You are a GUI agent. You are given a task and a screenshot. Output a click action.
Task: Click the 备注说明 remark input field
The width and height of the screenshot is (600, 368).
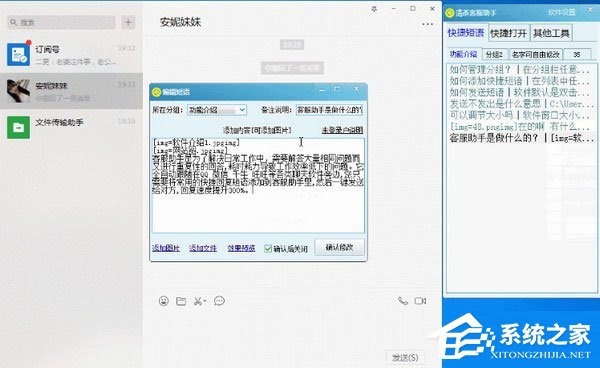click(x=329, y=110)
